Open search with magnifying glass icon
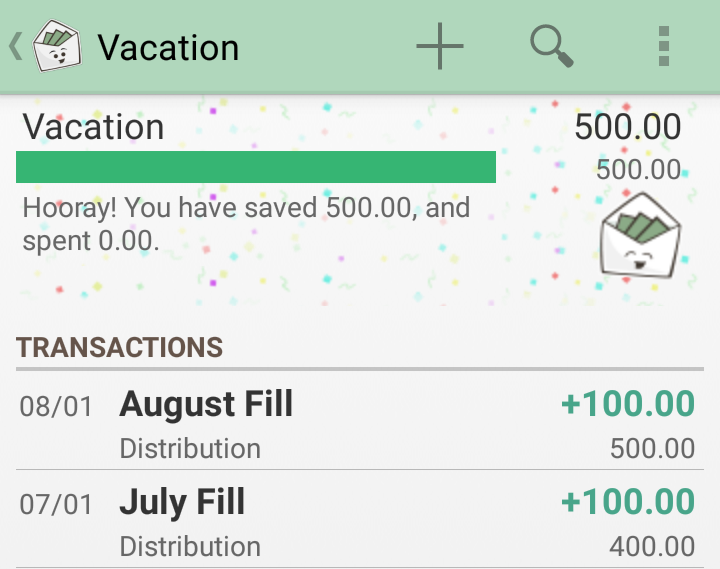The width and height of the screenshot is (720, 569). click(551, 46)
